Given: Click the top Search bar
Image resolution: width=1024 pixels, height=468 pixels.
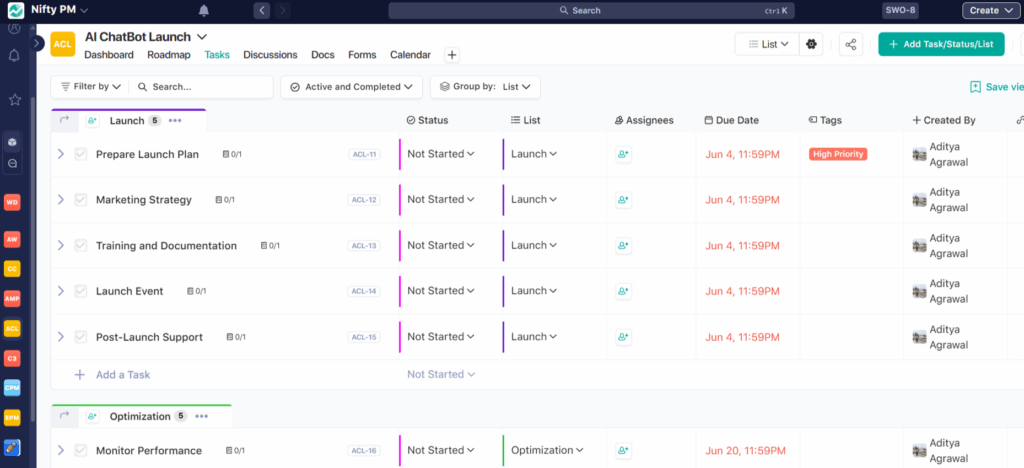Looking at the screenshot, I should (592, 10).
